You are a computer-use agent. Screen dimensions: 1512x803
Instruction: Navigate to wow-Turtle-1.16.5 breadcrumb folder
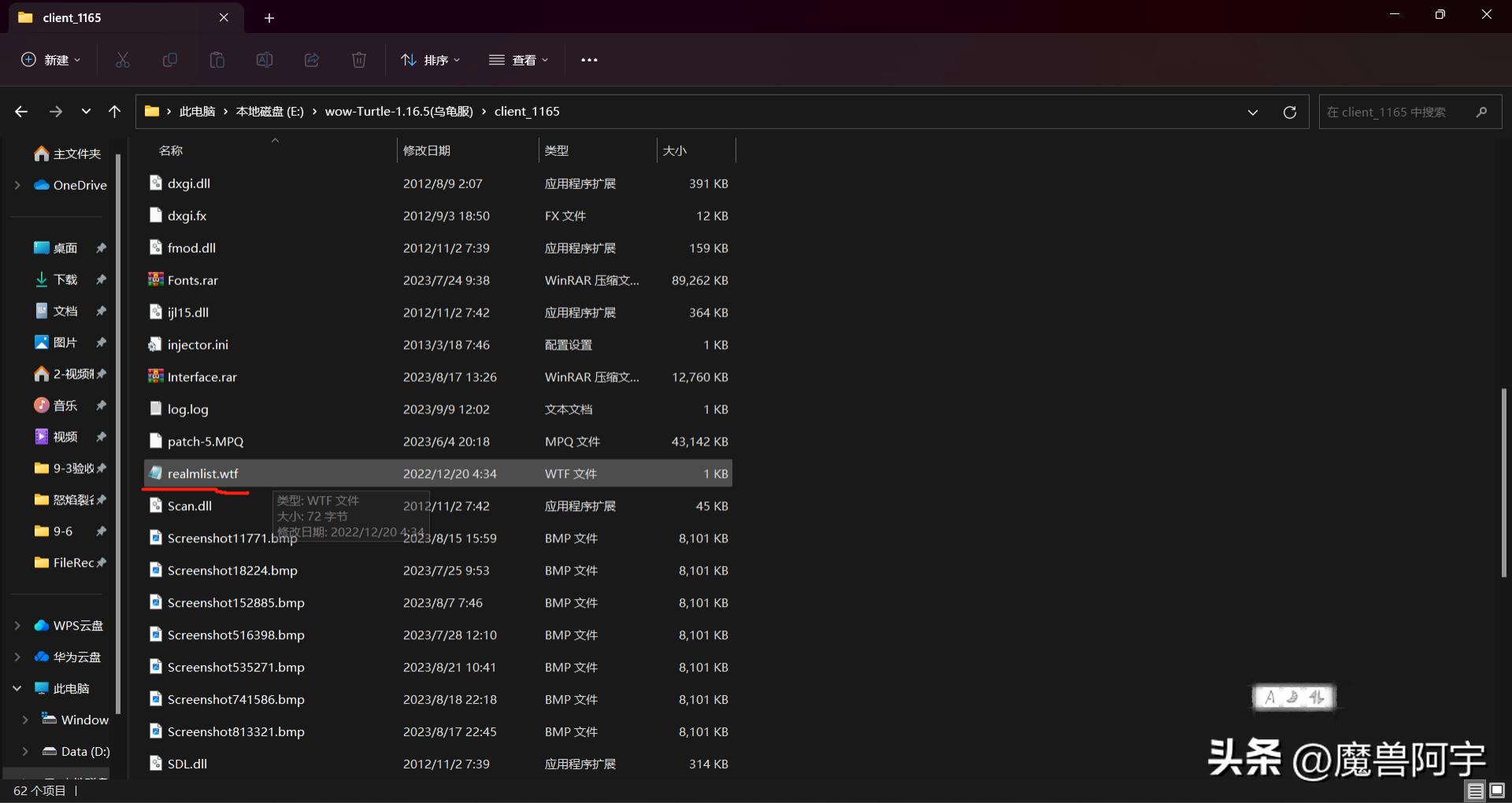tap(398, 112)
